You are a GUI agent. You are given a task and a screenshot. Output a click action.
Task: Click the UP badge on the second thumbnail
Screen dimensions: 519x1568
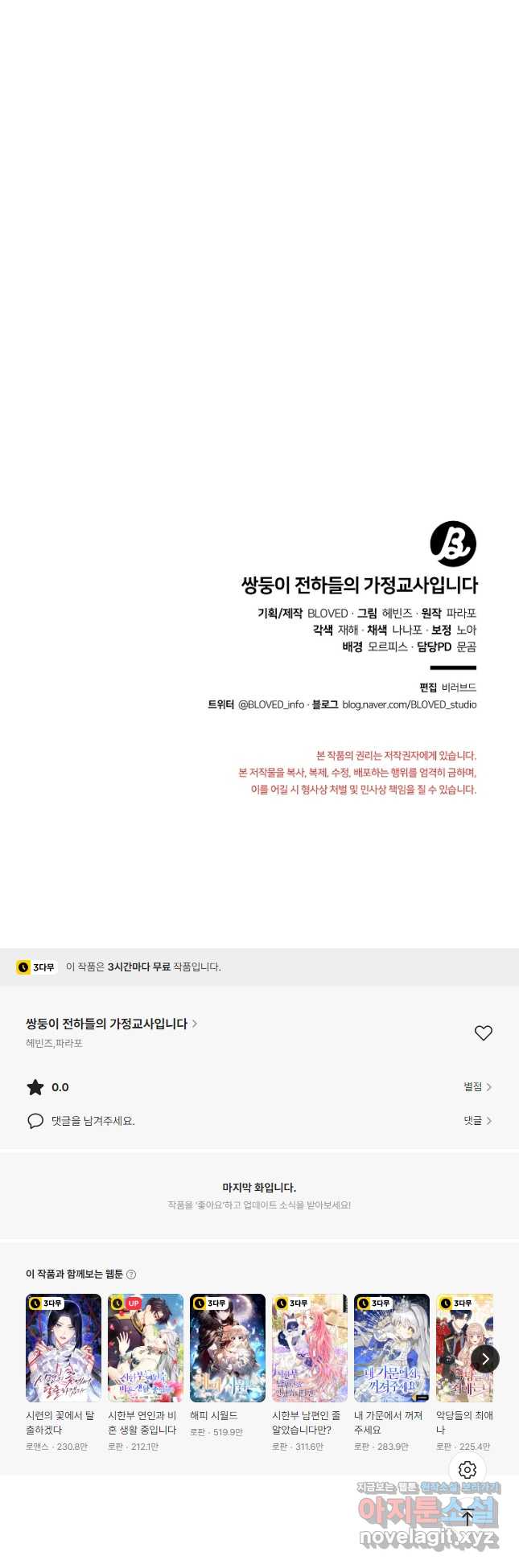[x=134, y=1303]
